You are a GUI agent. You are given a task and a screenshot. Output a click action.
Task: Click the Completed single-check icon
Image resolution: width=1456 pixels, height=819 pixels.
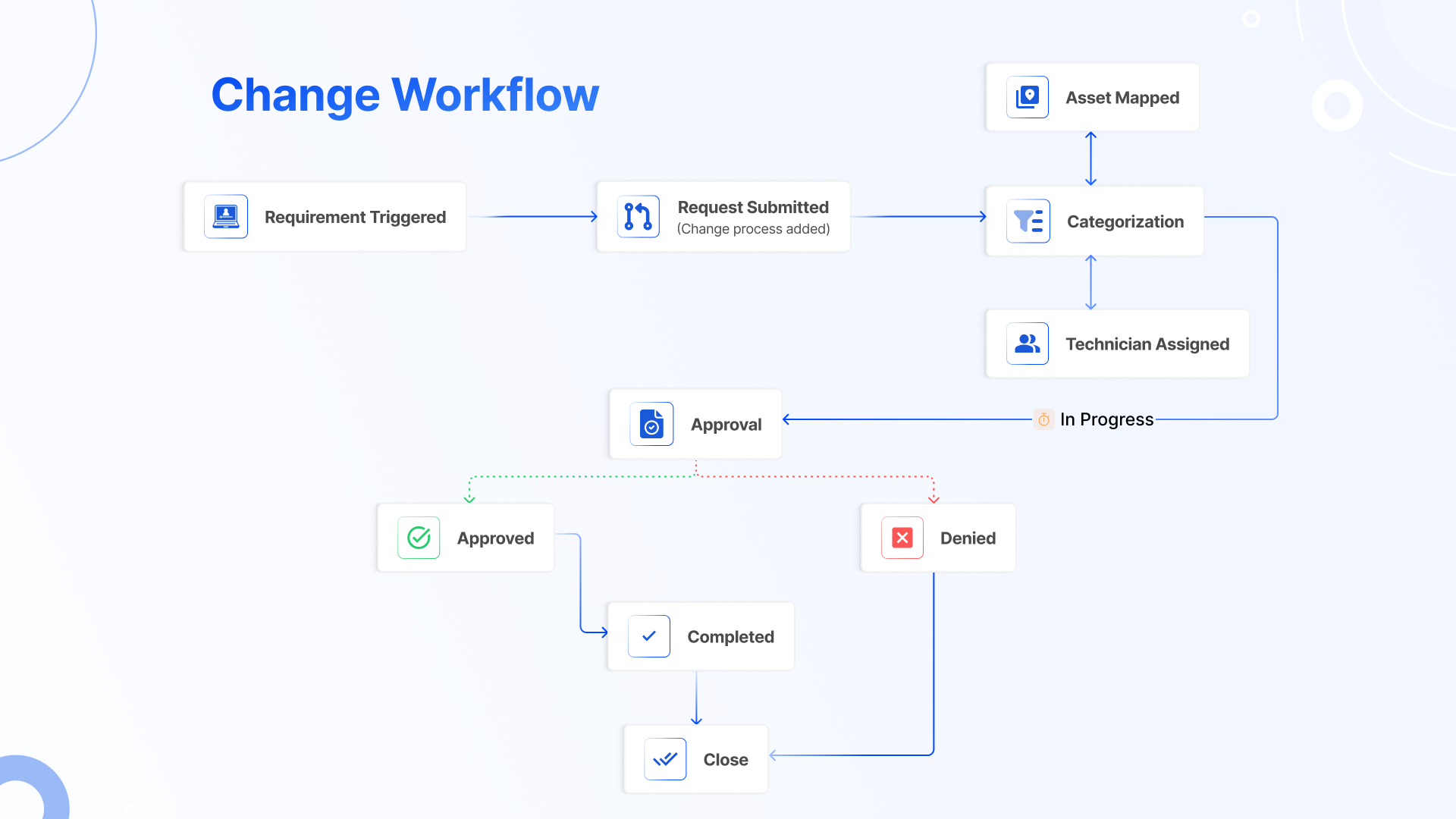[649, 636]
